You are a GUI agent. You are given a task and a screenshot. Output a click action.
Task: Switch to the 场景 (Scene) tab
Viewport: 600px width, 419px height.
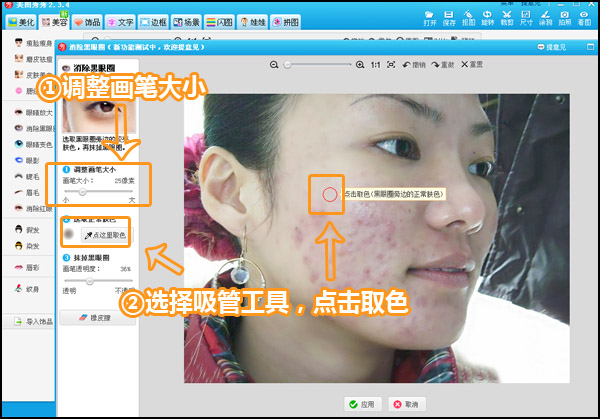pos(186,22)
